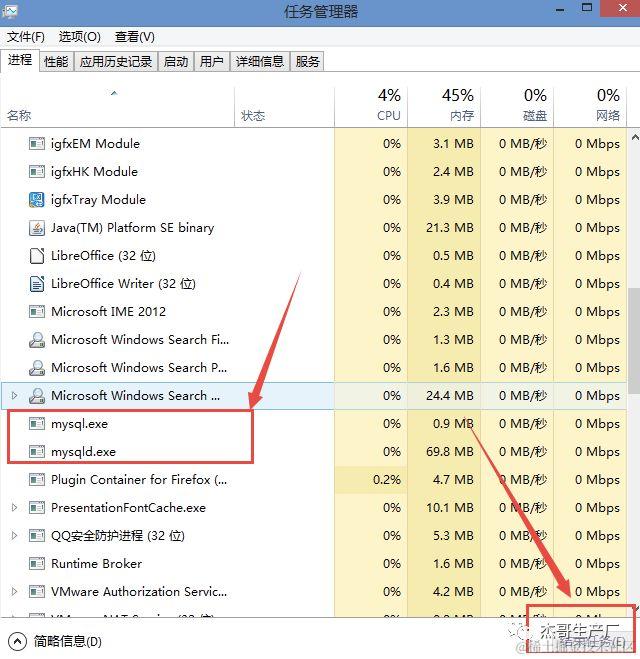
Task: Click the mysqld.exe process icon
Action: tap(37, 452)
